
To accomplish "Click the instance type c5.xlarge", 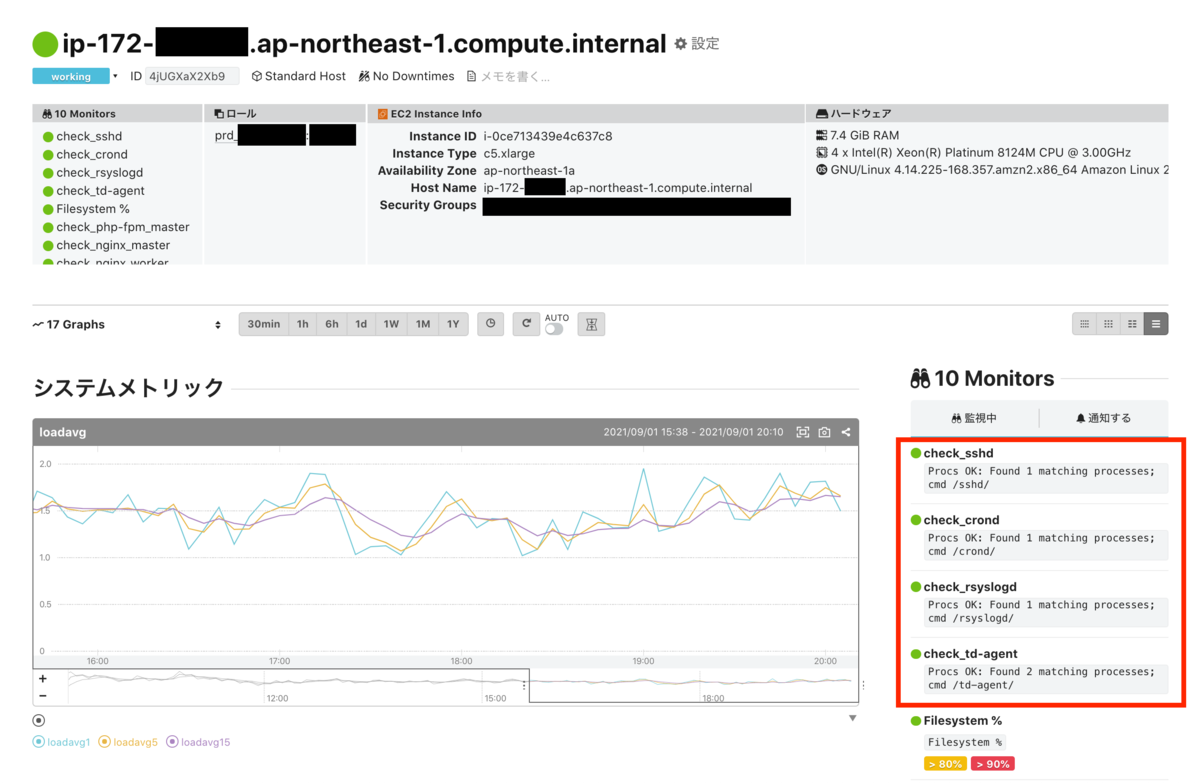I will [x=511, y=153].
